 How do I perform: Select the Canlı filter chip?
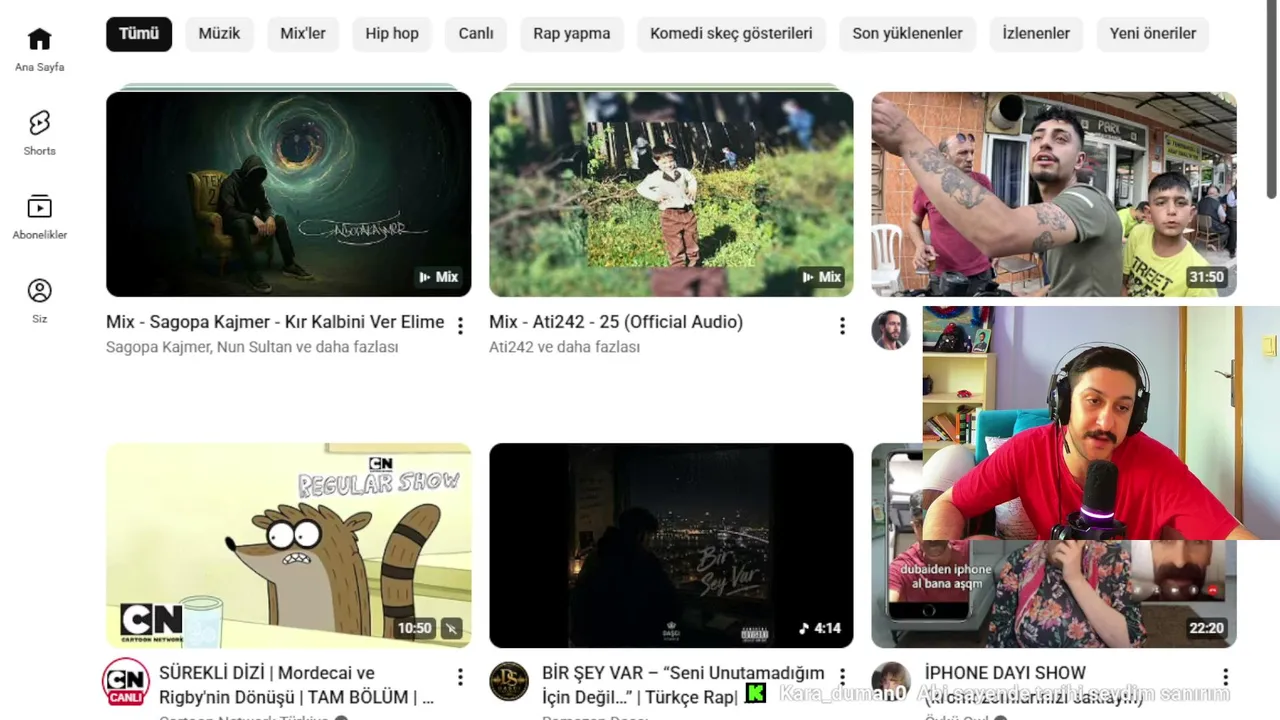(x=476, y=33)
